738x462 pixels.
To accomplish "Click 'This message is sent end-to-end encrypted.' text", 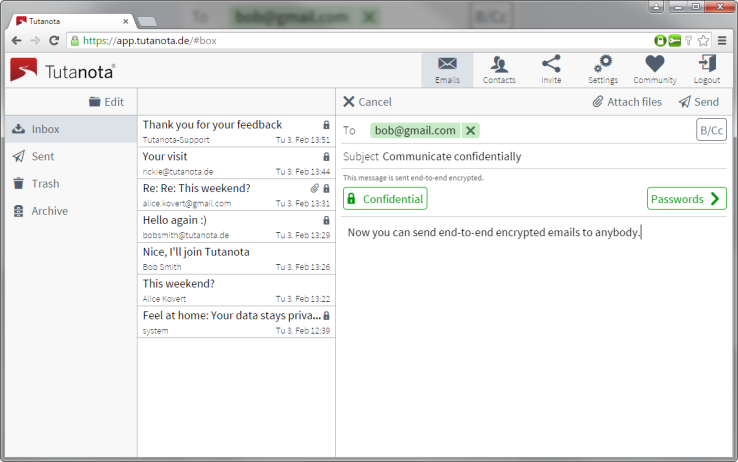I will click(413, 178).
